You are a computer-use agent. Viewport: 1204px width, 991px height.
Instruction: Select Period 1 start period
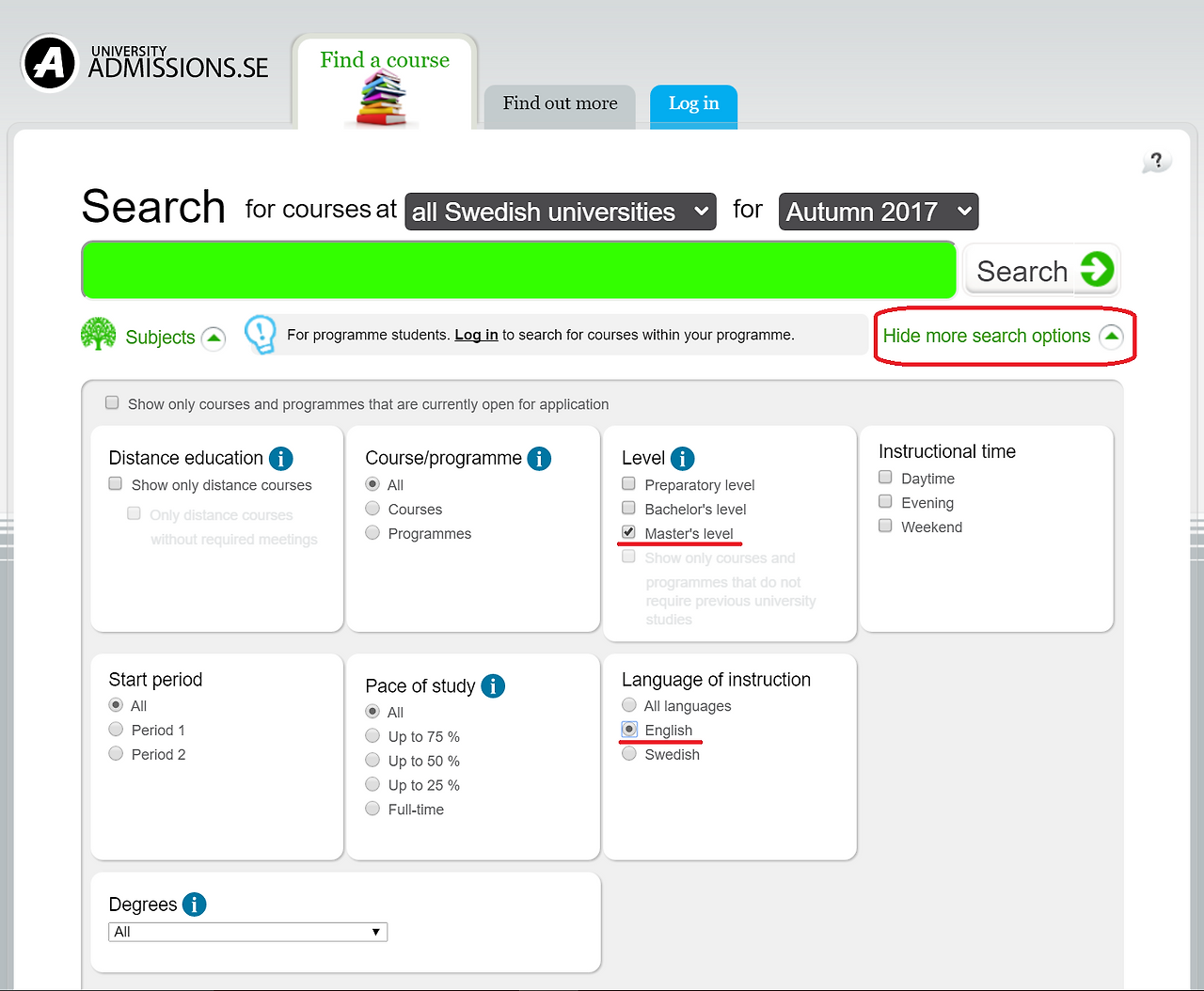116,730
